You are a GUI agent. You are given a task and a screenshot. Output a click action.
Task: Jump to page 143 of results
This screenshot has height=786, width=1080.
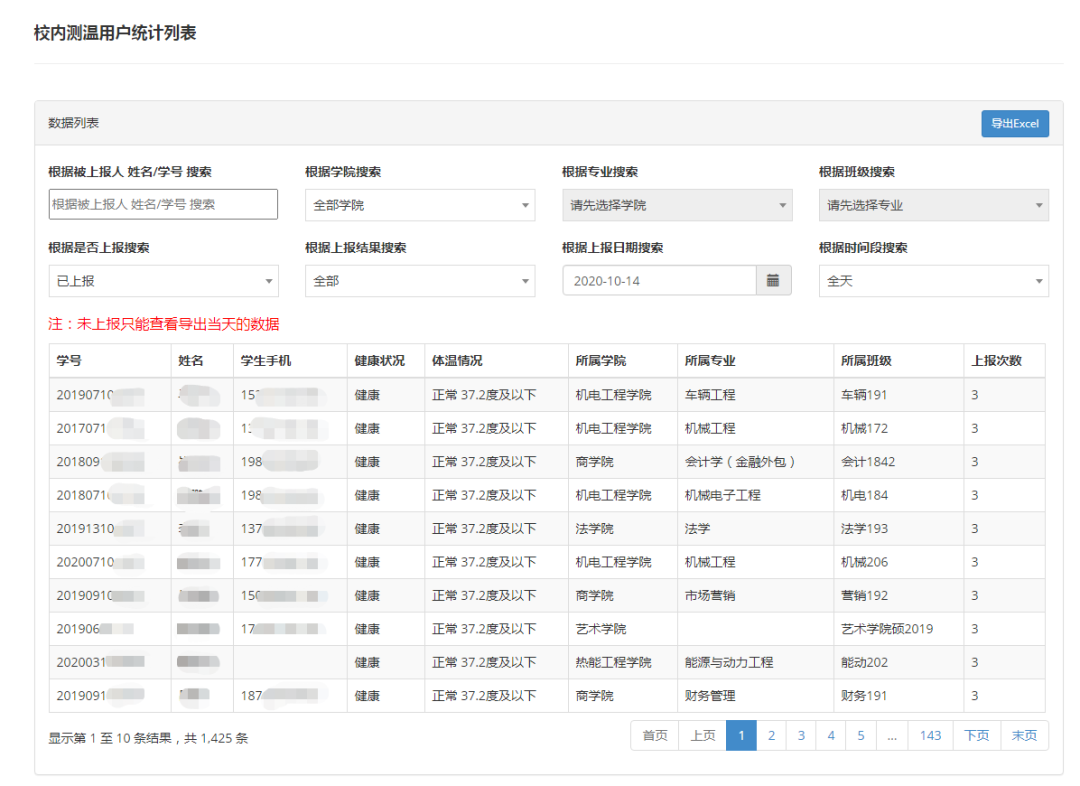930,736
